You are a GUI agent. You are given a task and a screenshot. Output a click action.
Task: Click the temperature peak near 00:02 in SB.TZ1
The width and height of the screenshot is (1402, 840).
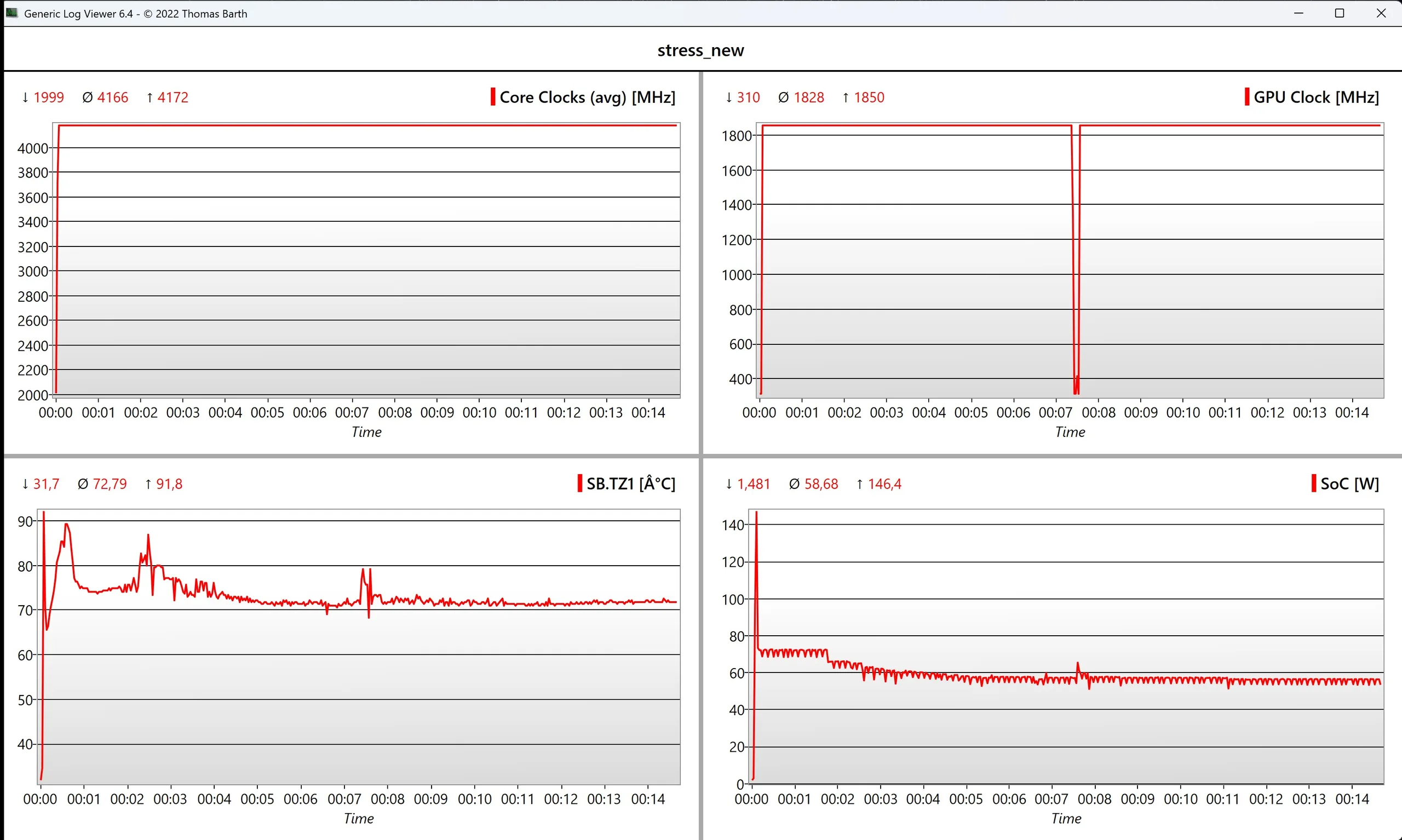pos(148,537)
